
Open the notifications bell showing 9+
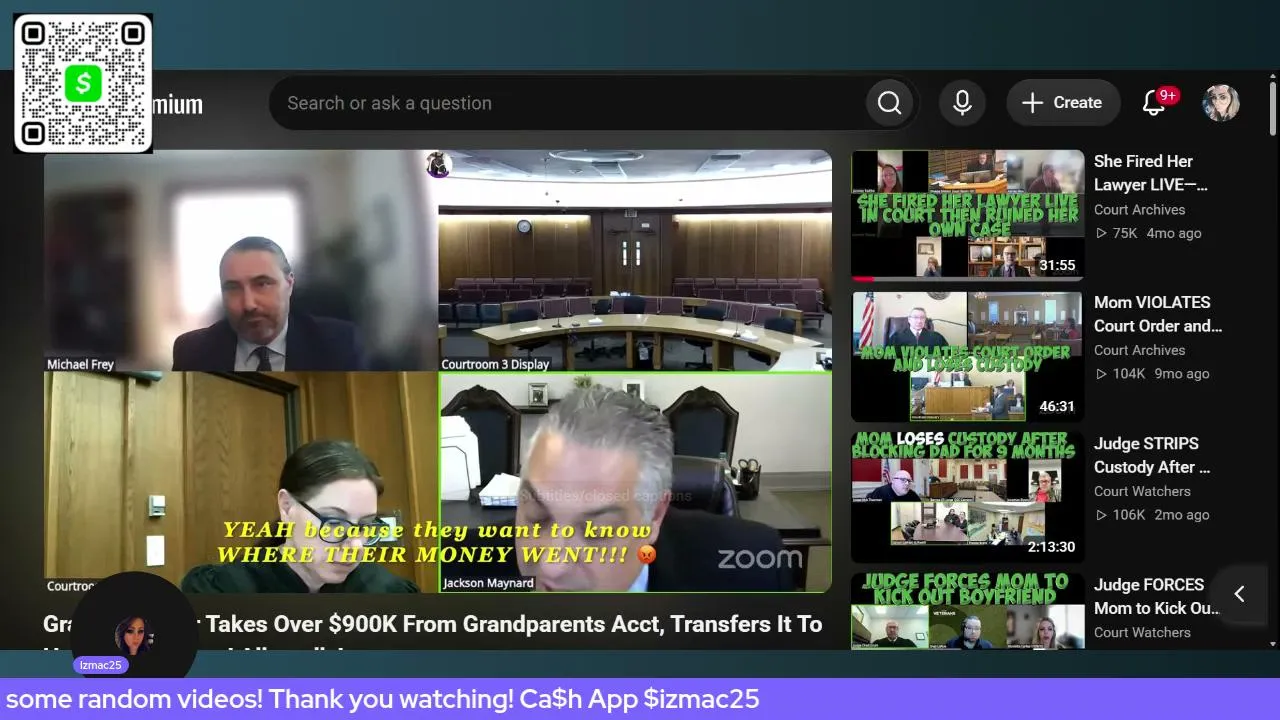1155,102
